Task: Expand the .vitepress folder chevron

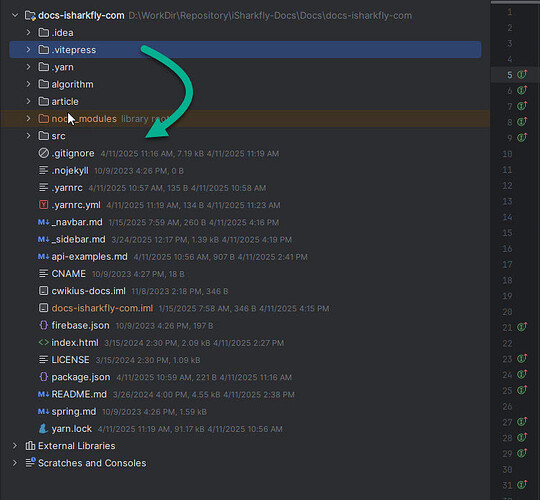Action: (x=28, y=50)
